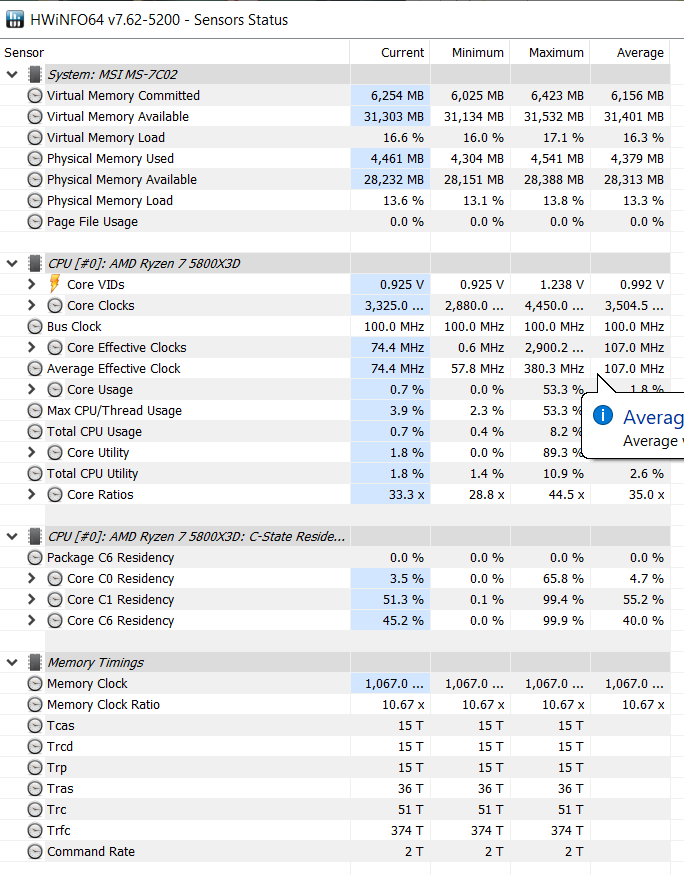Click the Average column header
Image resolution: width=684 pixels, height=875 pixels.
(x=630, y=52)
